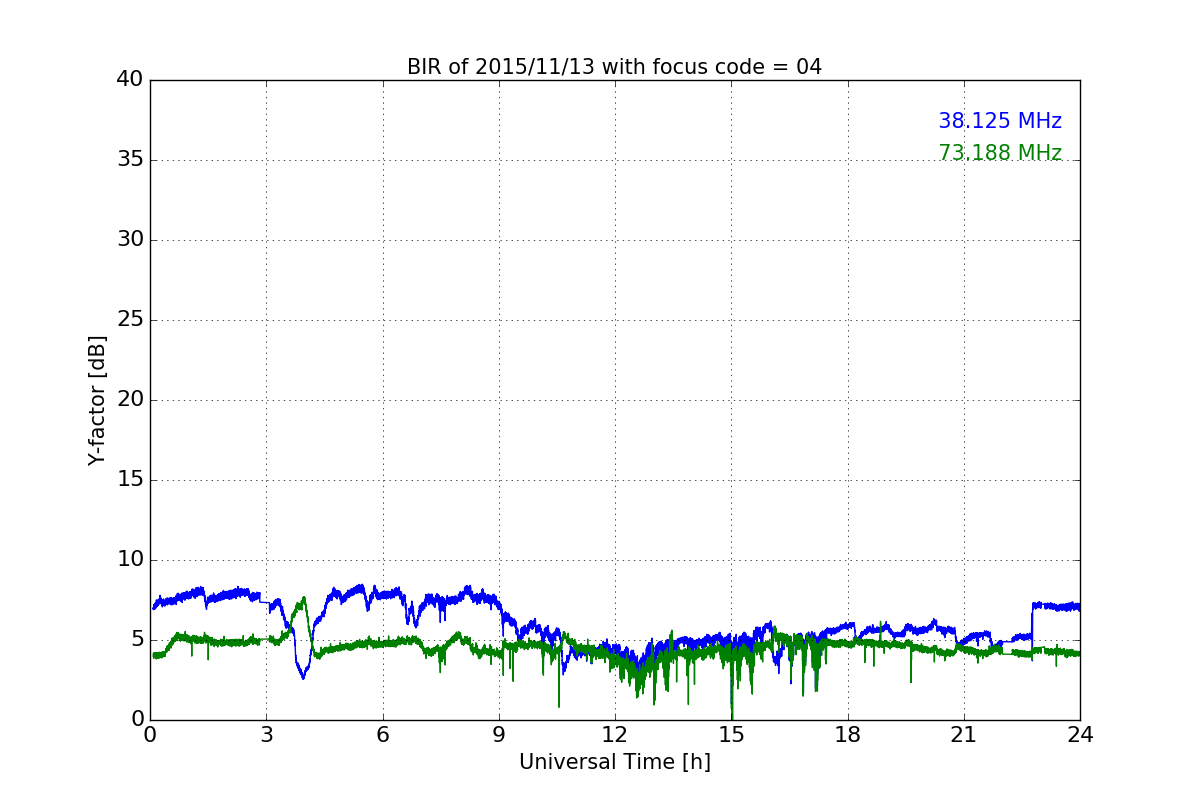
Task: Click the x-axis tick label 3
Action: (x=266, y=735)
